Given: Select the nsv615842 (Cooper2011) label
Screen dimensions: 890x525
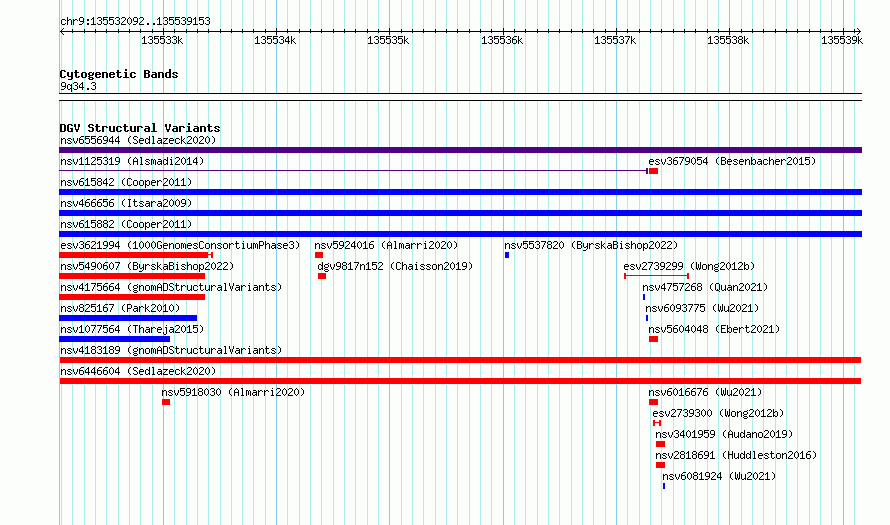Looking at the screenshot, I should point(126,182).
